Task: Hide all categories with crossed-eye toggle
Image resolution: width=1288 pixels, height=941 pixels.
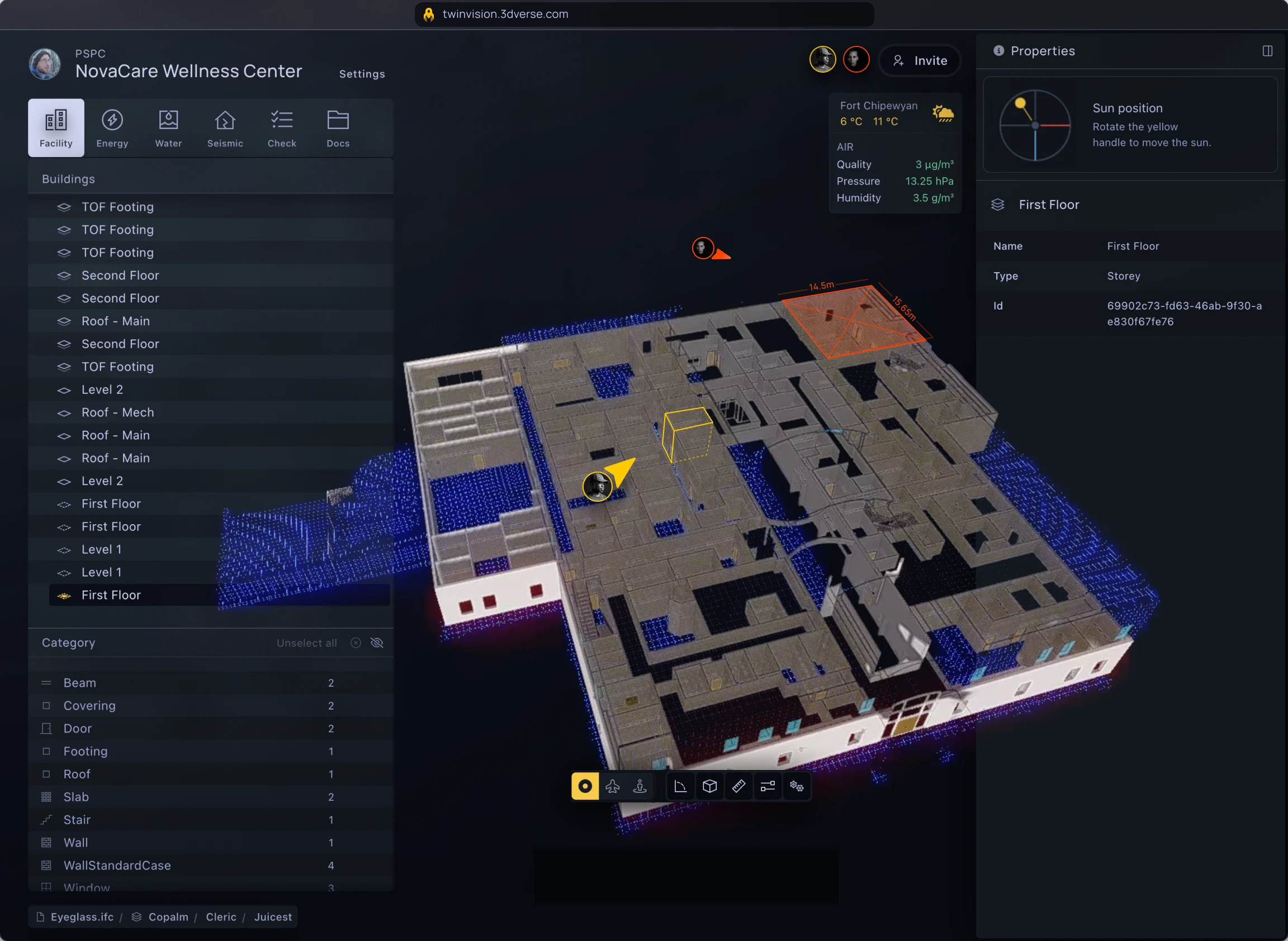Action: pyautogui.click(x=377, y=643)
